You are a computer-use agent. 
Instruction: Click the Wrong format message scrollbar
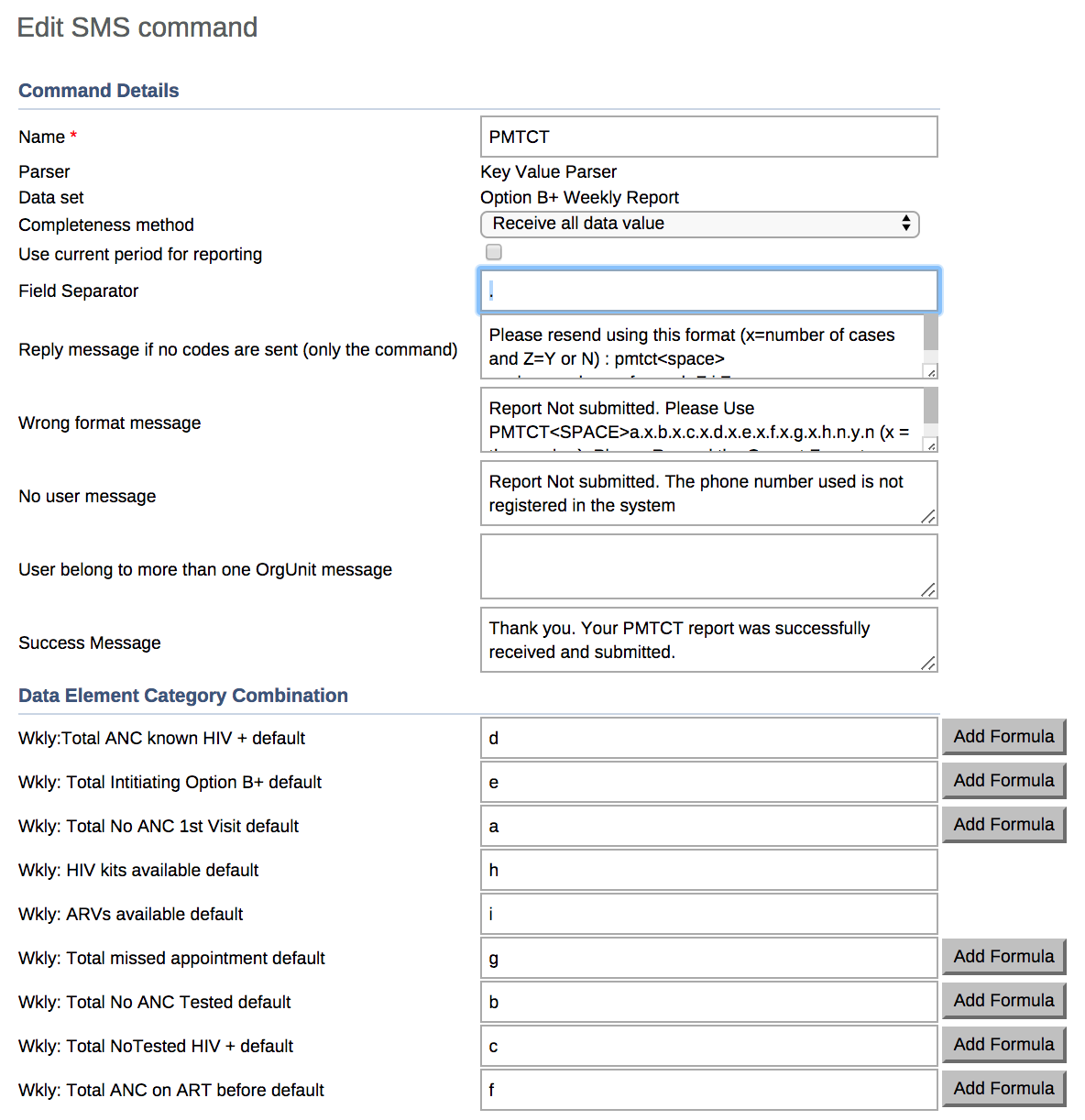point(930,407)
